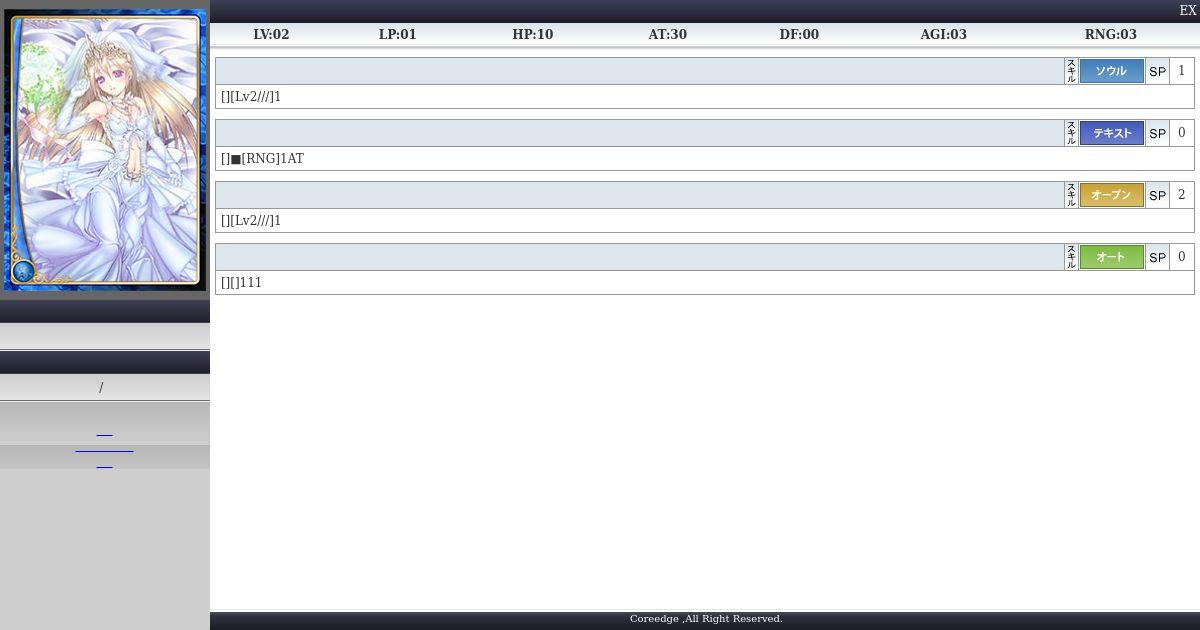1200x630 pixels.
Task: Select SP value 0 in オート row
Action: pos(1182,257)
